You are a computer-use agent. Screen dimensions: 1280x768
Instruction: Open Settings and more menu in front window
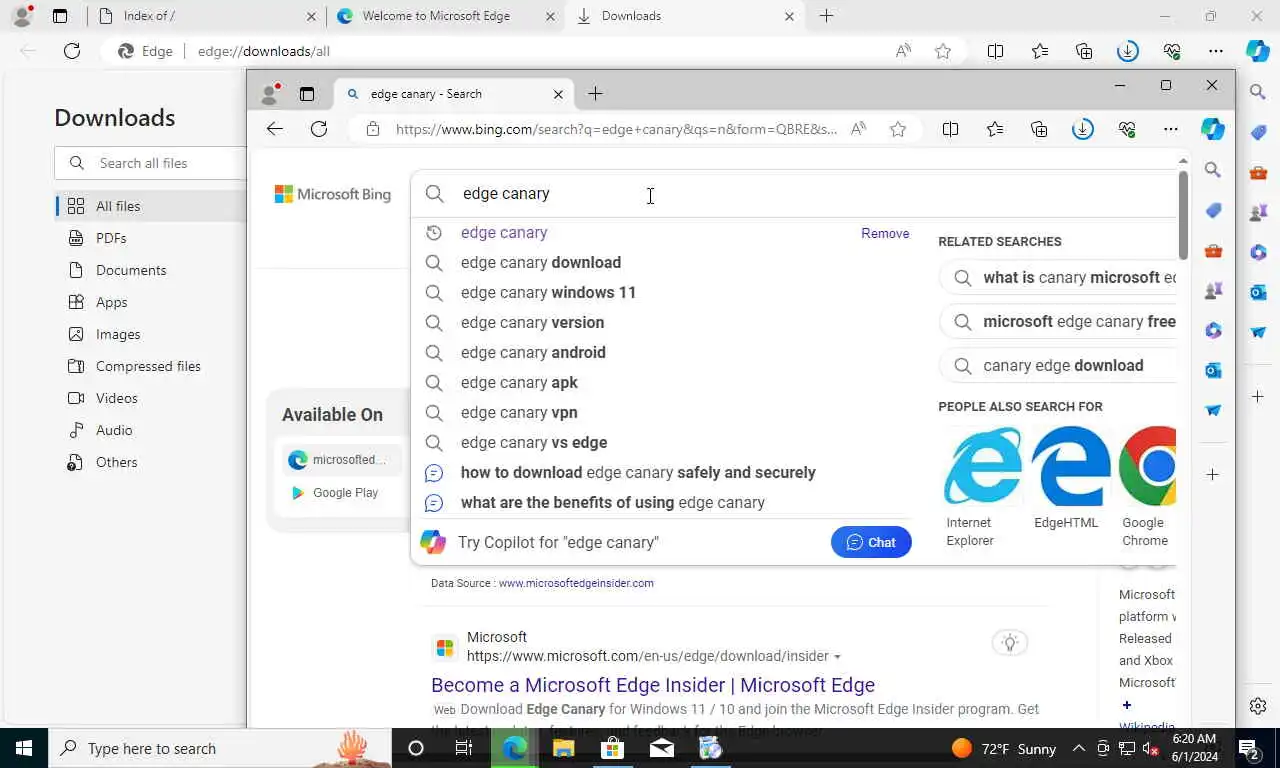click(1170, 129)
